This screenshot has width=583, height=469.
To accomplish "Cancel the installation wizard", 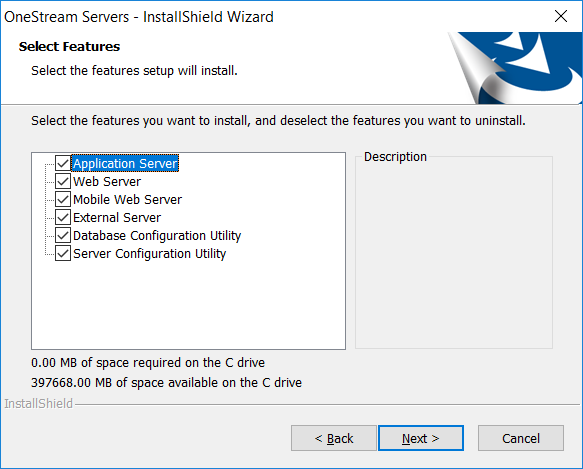I will click(x=521, y=438).
